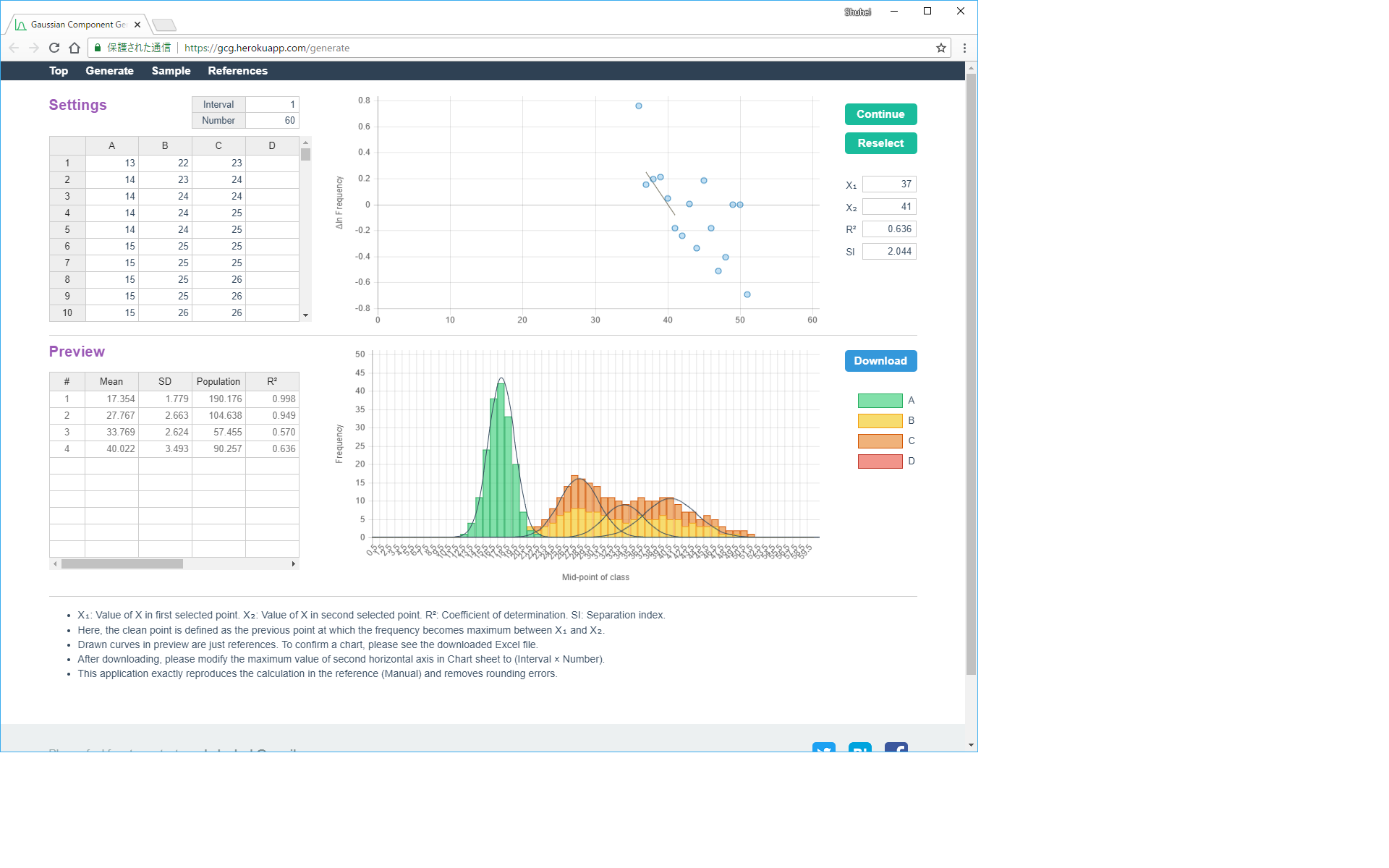
Task: Toggle series B yellow legend swatch
Action: pos(880,421)
